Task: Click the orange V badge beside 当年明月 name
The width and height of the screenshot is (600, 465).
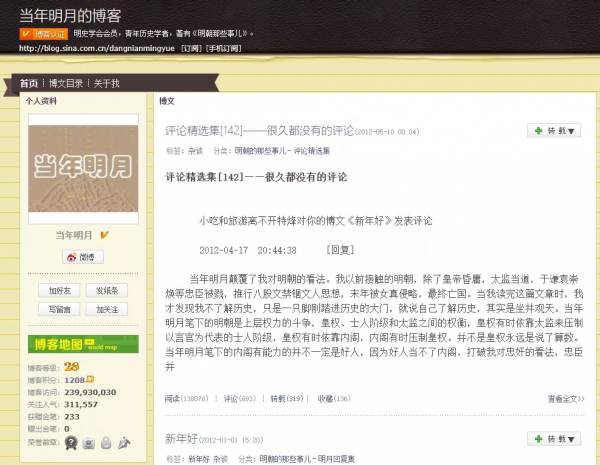Action: 104,235
